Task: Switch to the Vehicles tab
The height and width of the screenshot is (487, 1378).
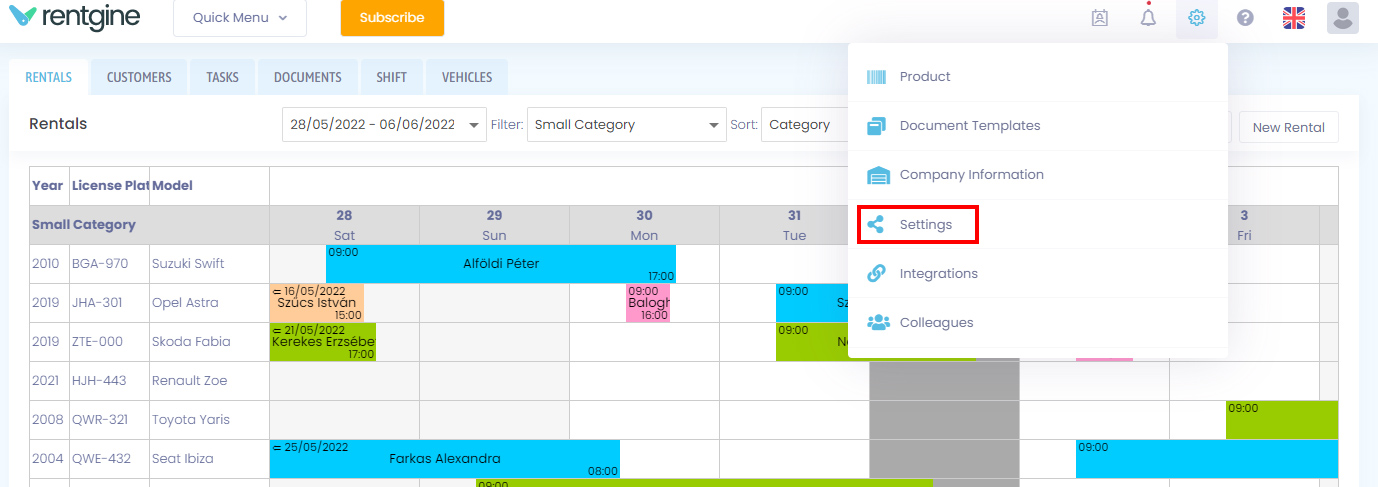Action: [467, 77]
